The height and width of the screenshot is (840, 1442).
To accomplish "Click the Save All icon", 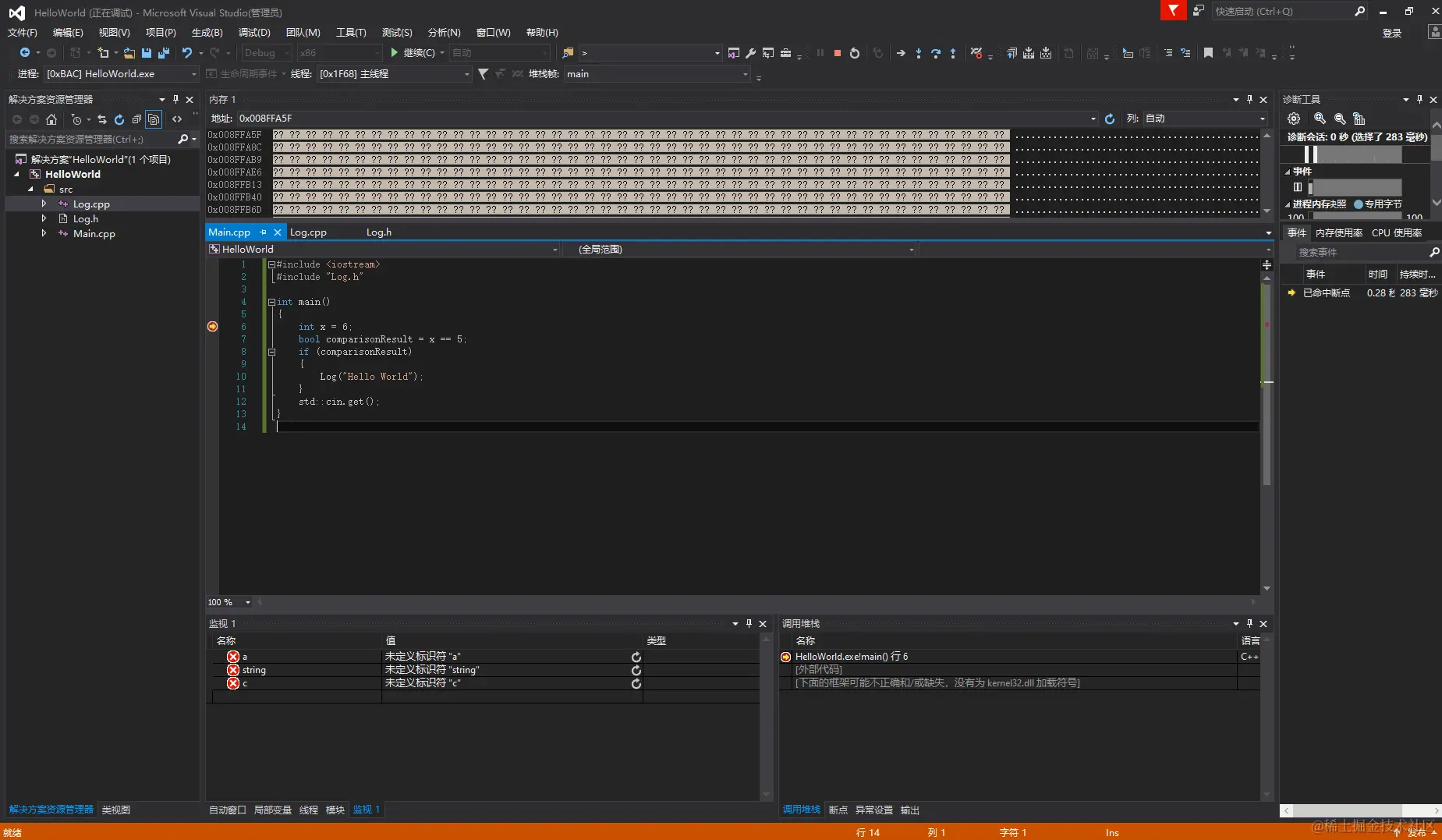I will click(164, 53).
